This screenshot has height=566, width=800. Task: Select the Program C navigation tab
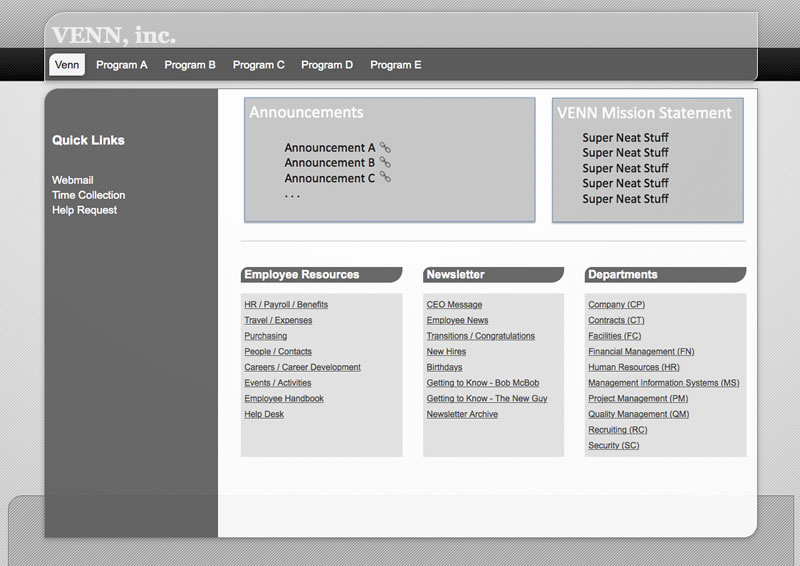coord(259,65)
